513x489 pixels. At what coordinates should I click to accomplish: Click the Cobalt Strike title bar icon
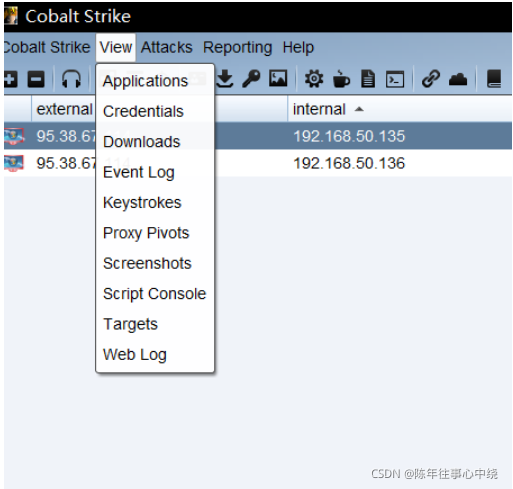tap(11, 16)
